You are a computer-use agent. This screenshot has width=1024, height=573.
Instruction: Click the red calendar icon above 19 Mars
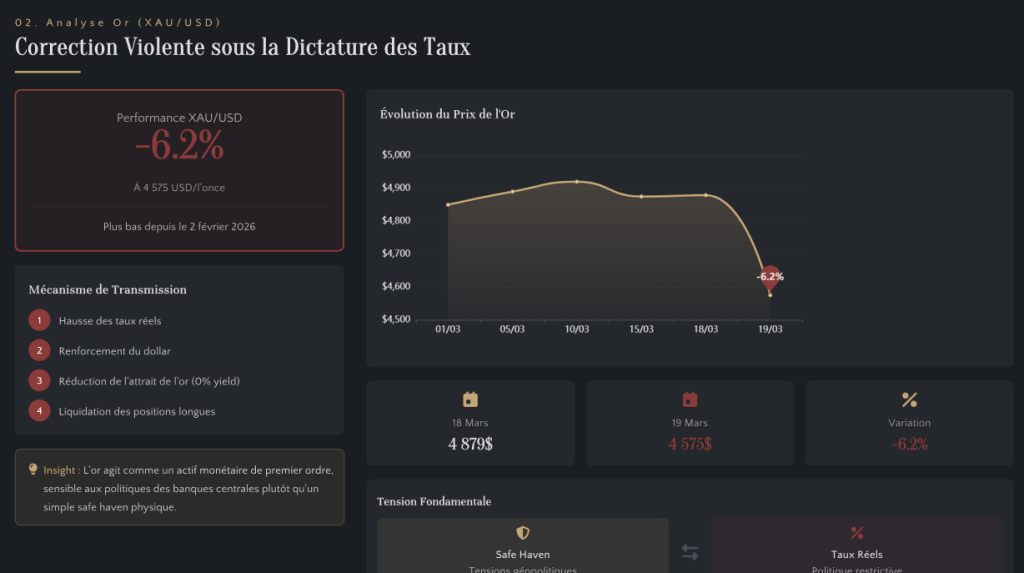click(689, 399)
